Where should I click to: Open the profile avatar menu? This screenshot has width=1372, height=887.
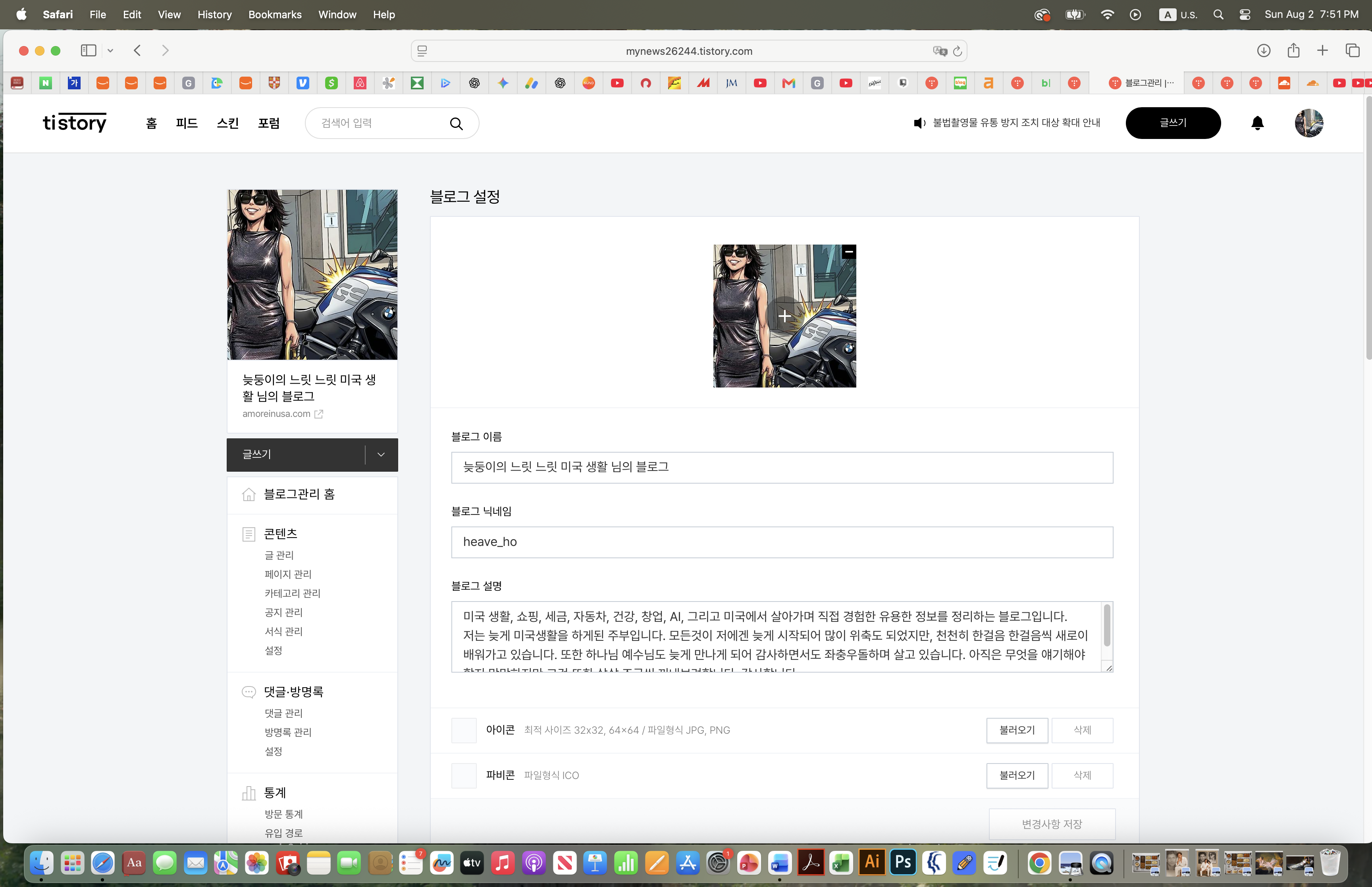1308,123
